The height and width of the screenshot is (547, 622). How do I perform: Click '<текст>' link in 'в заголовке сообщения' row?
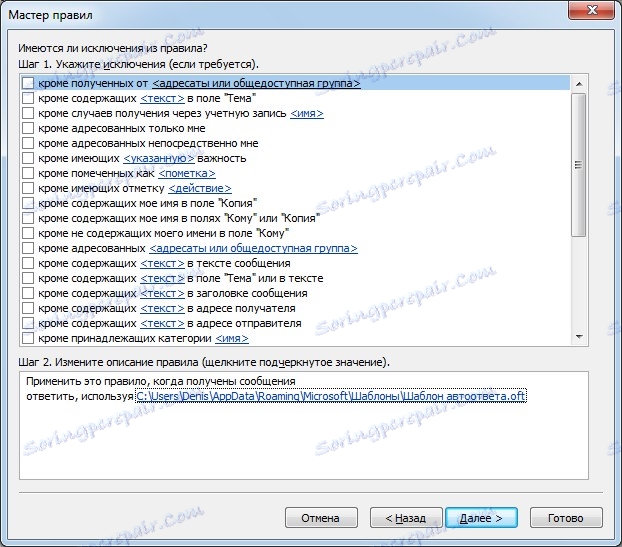pos(162,294)
